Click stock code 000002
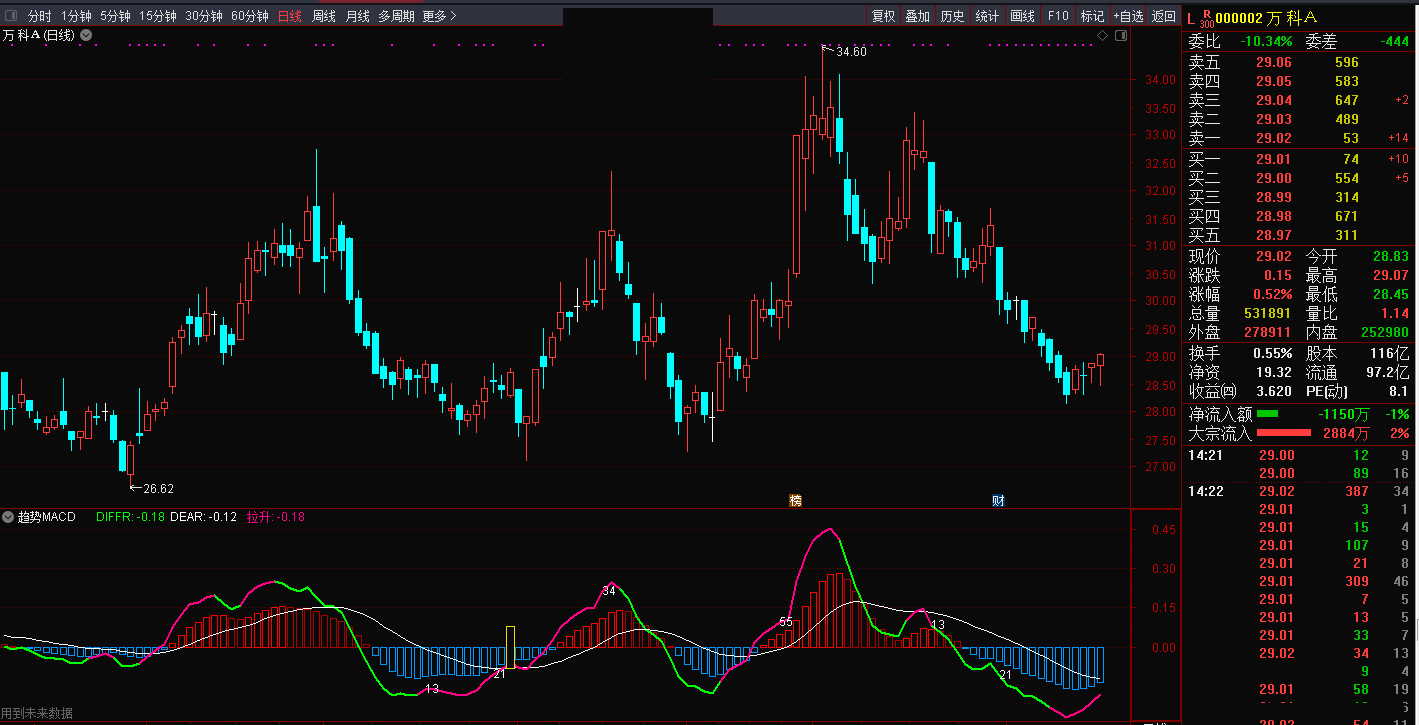Screen dimensions: 1419x725 [x=1238, y=18]
